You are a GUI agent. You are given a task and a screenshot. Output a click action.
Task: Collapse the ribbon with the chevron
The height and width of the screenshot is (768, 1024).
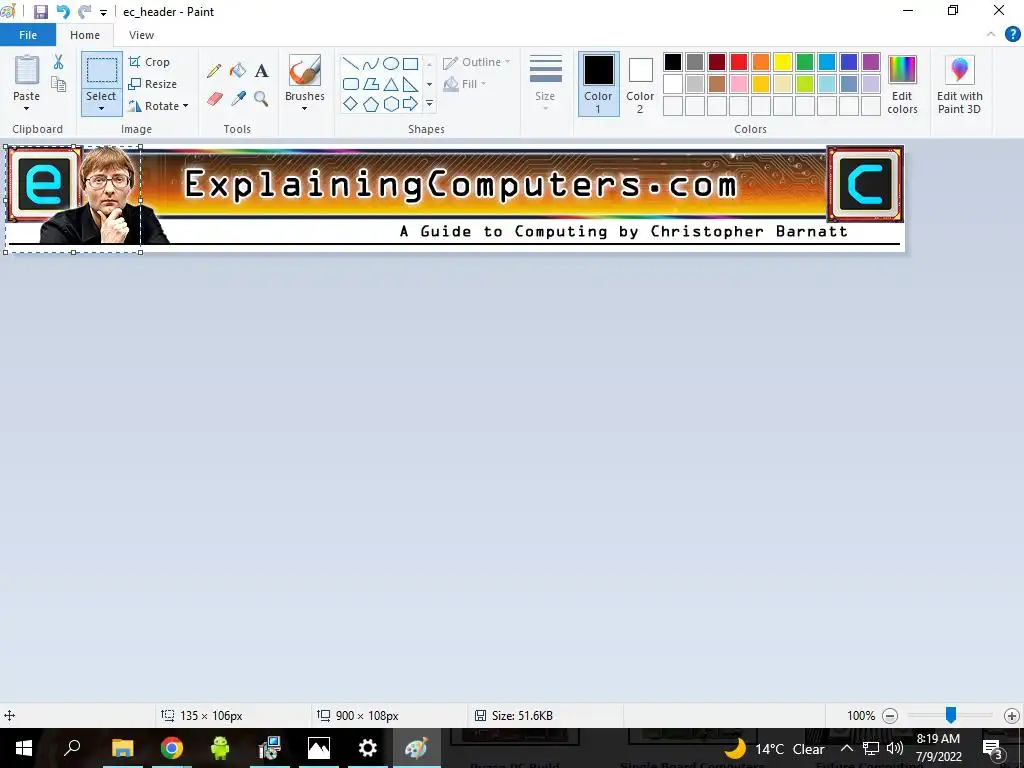(991, 35)
